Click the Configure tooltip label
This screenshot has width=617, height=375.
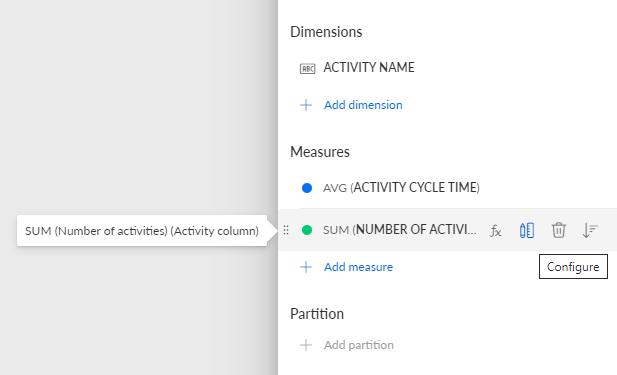pos(573,267)
